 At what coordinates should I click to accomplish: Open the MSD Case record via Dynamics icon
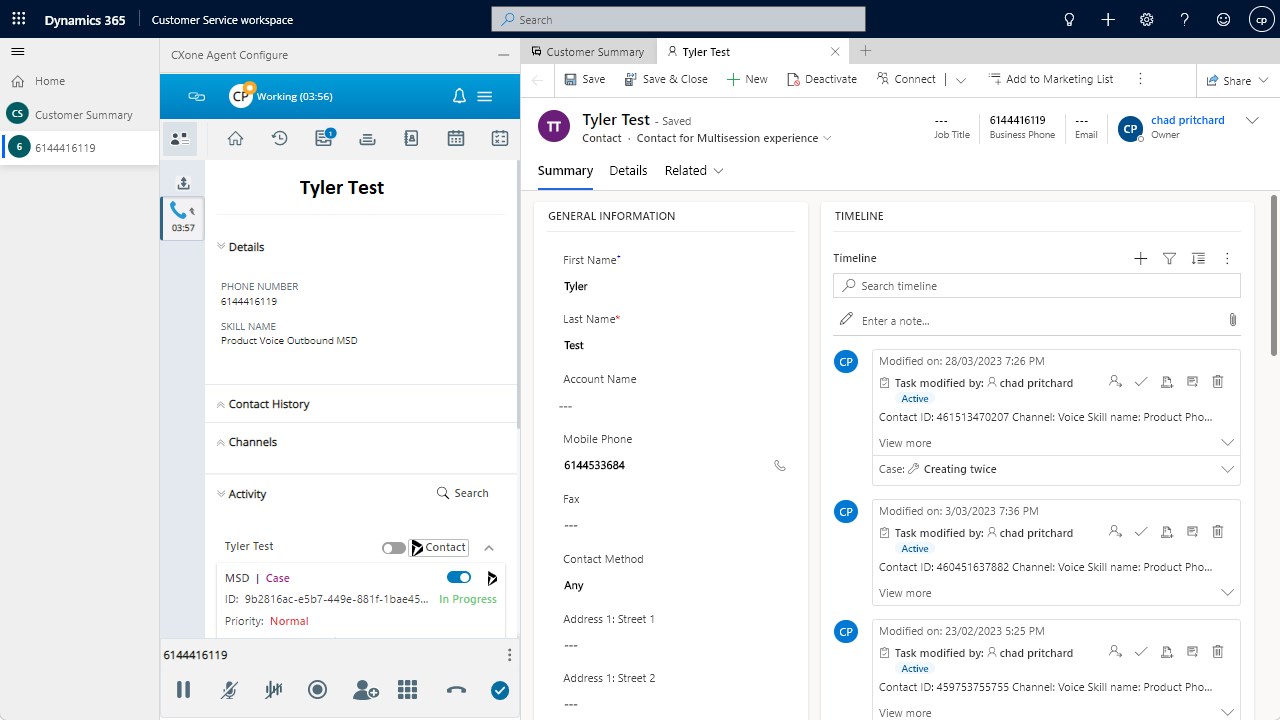coord(492,578)
